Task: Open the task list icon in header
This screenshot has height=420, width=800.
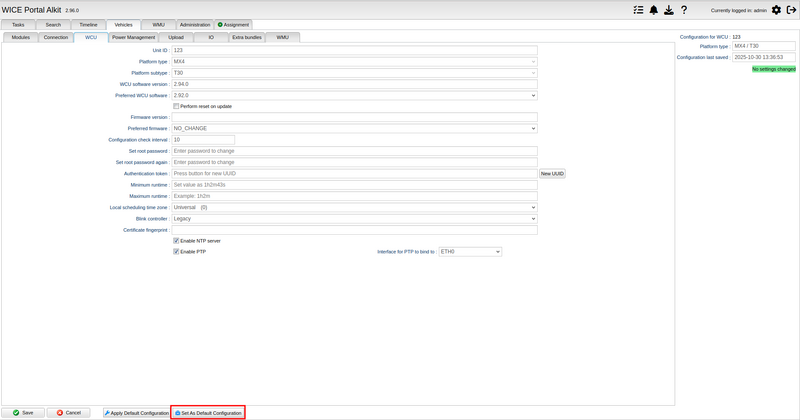Action: click(x=638, y=10)
